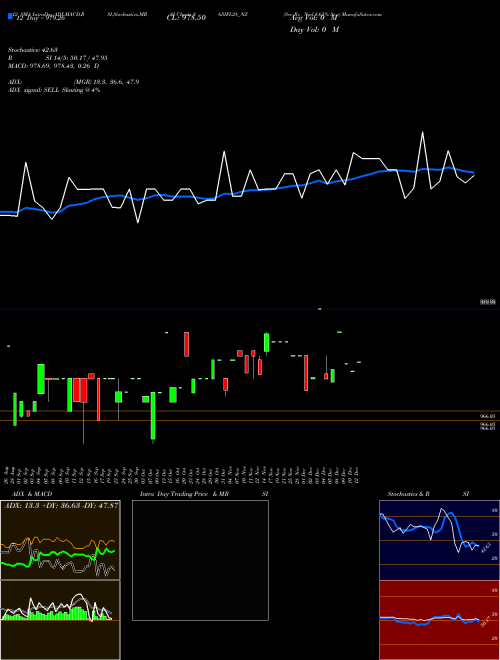Click the 'MACD: 978.69, 978.48, 0.26' reading

[x=49, y=66]
